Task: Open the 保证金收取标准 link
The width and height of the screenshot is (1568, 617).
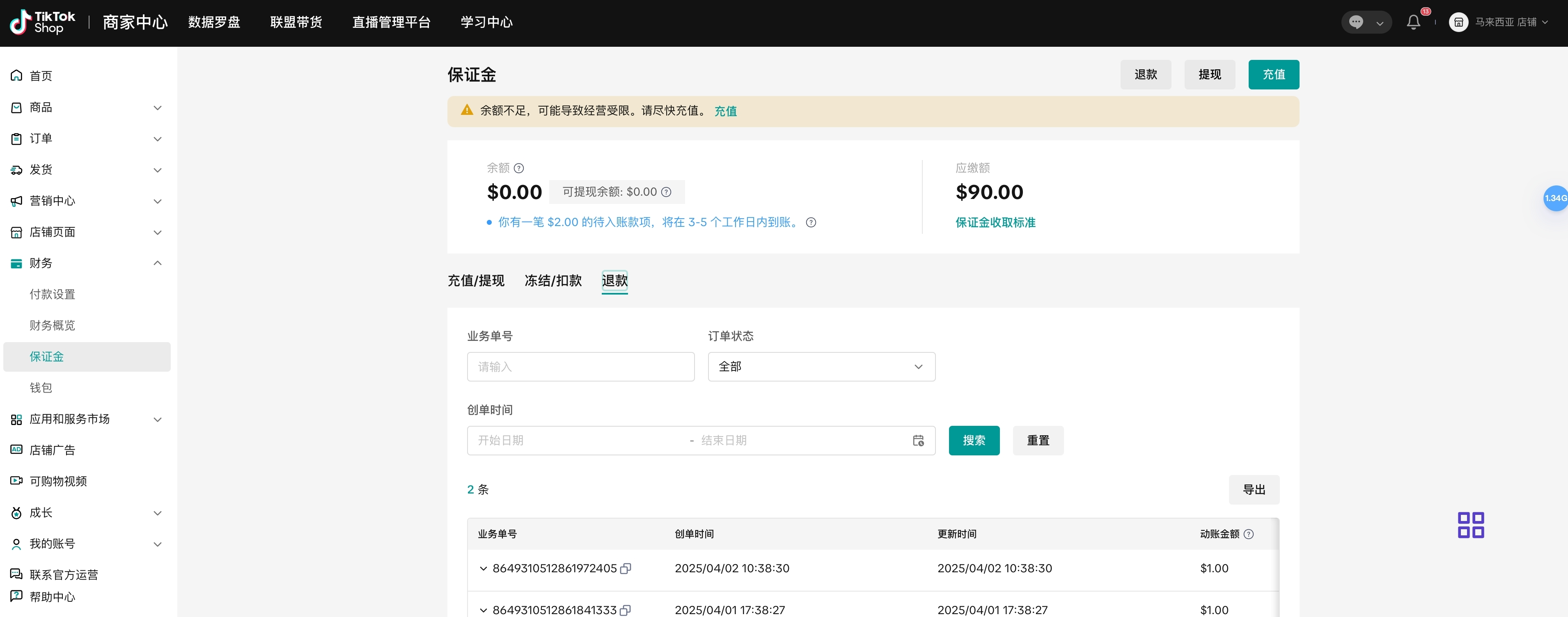Action: [995, 223]
